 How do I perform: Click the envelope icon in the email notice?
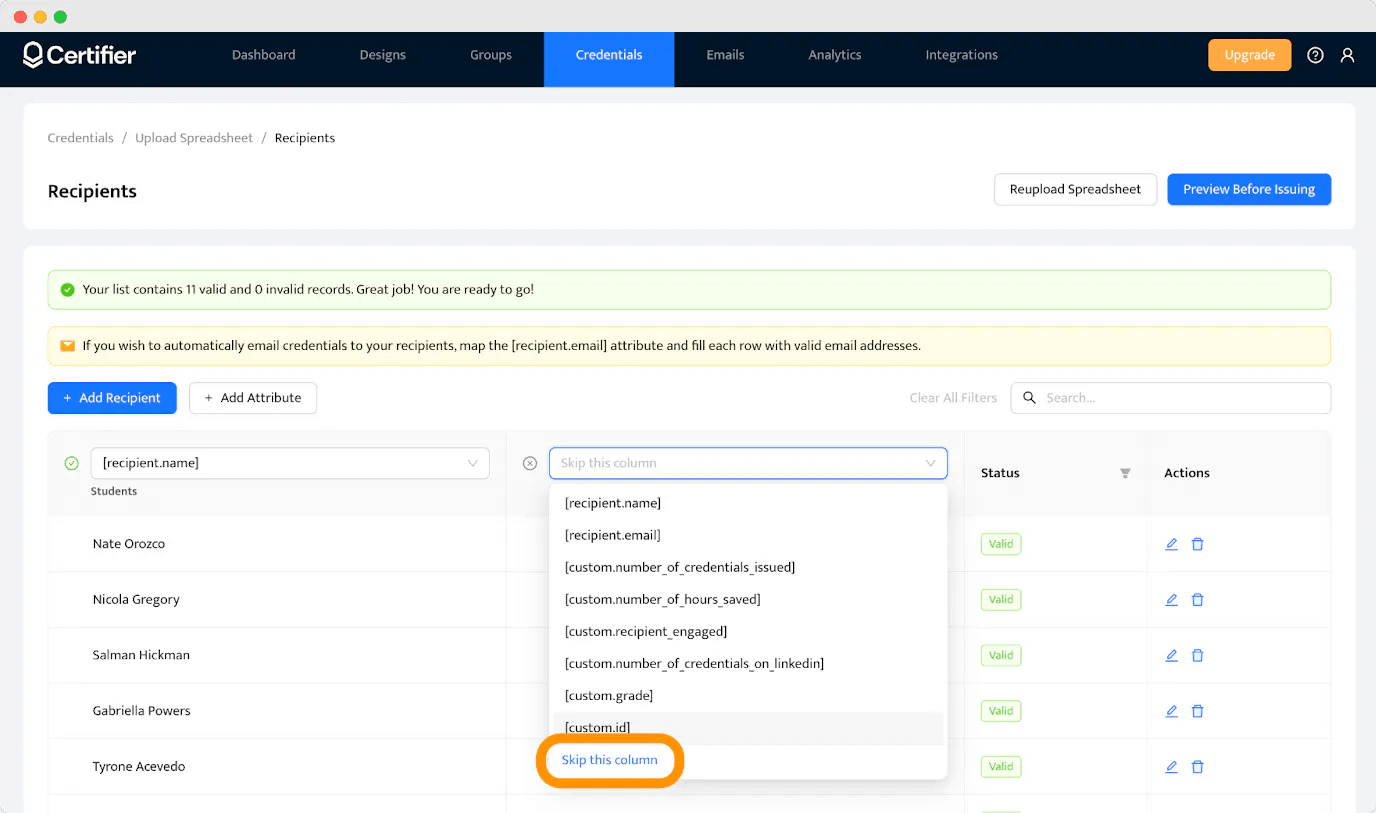(67, 346)
